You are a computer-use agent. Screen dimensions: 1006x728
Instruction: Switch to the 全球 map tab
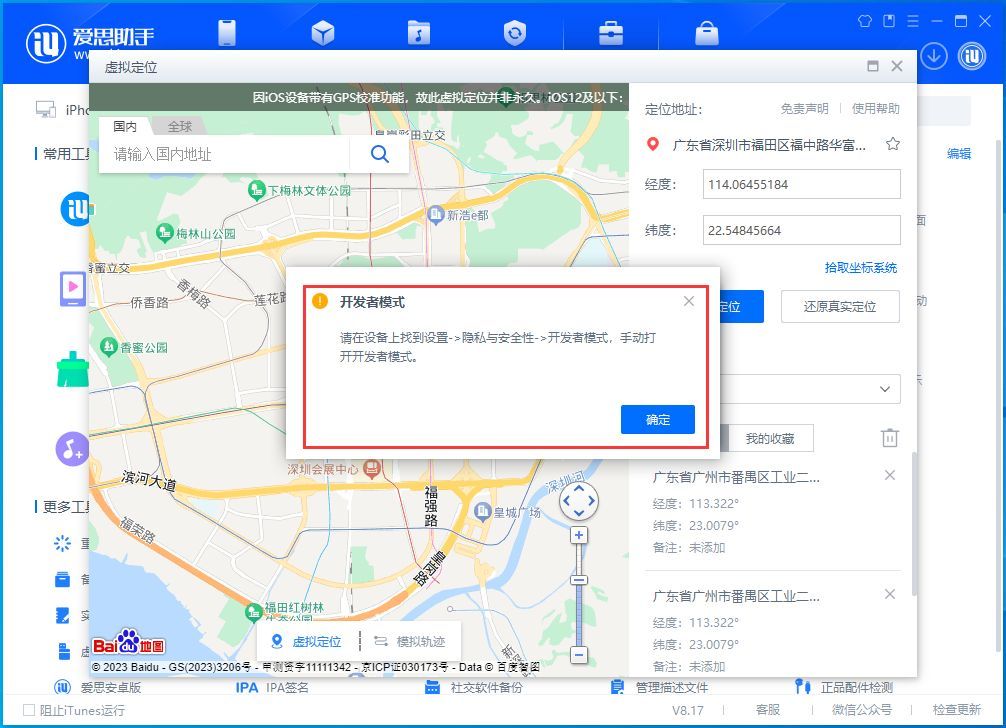(180, 126)
